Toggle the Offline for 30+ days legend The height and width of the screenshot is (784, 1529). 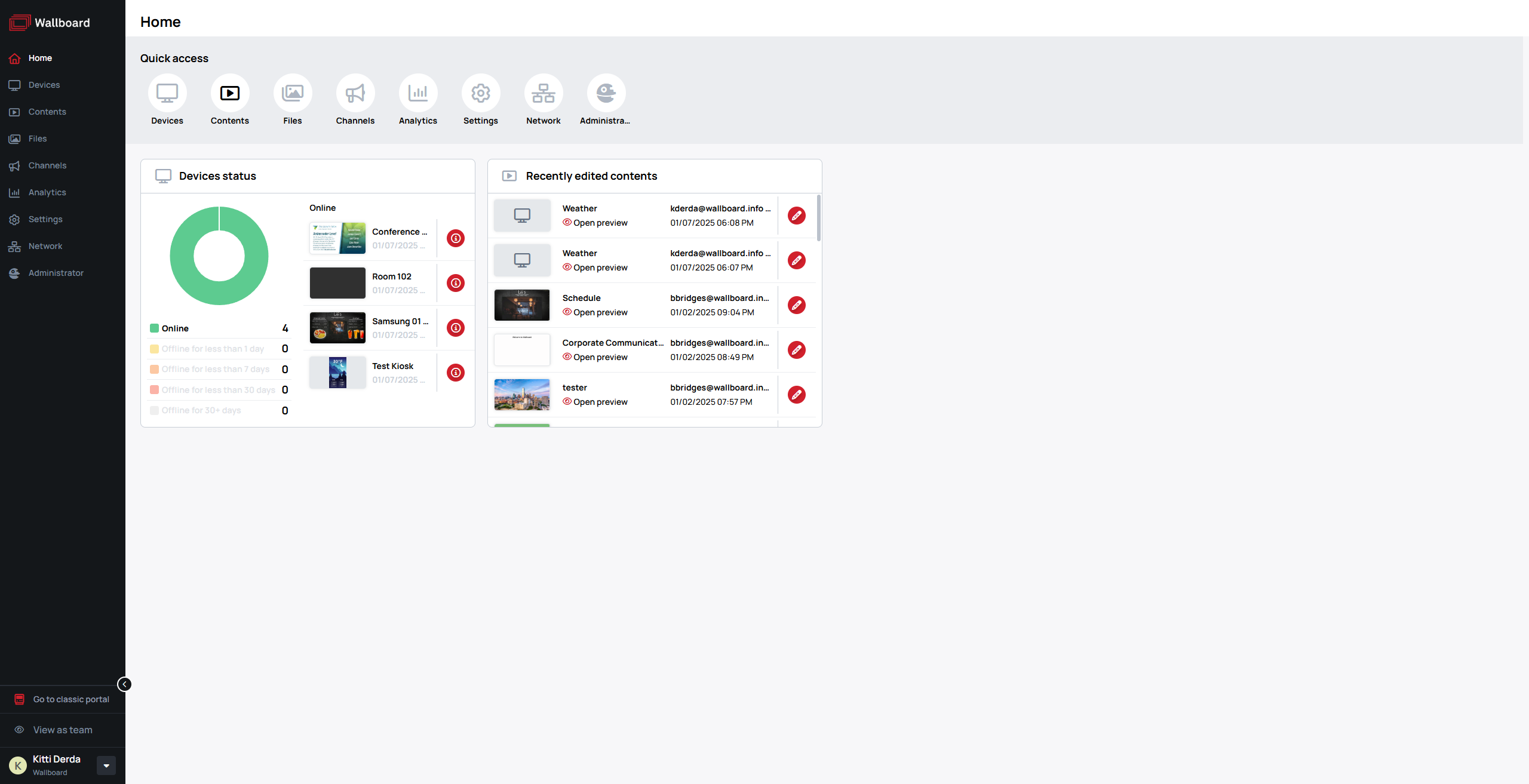point(201,410)
